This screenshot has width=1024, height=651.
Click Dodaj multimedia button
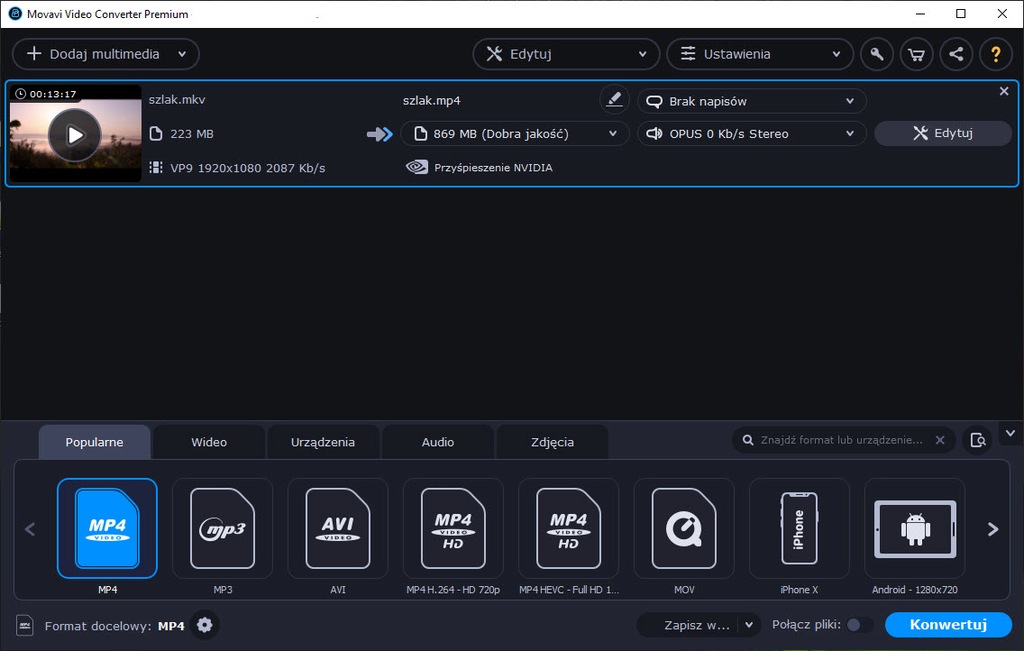point(105,54)
